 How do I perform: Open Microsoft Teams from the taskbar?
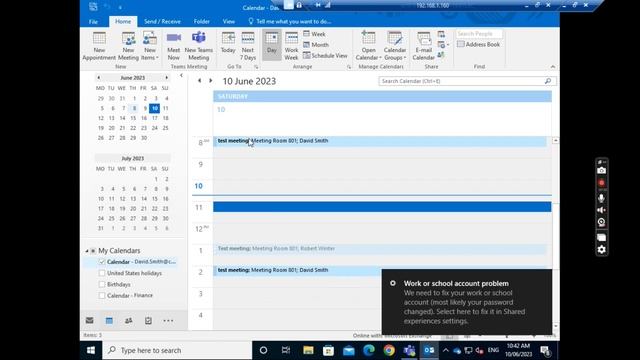409,350
